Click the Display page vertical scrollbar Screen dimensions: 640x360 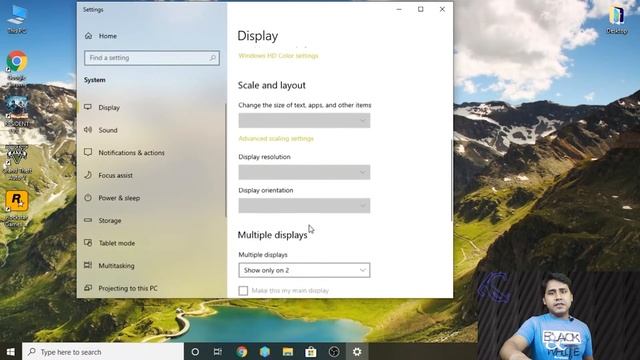point(451,180)
